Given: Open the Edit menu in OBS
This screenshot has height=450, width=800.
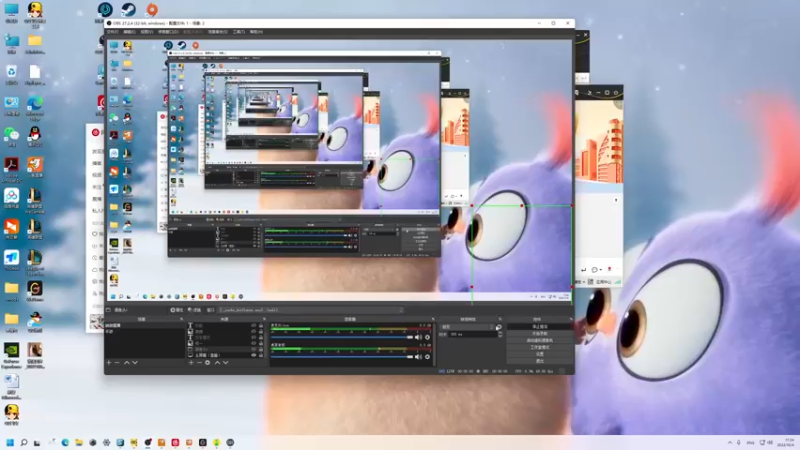Looking at the screenshot, I should pos(130,32).
